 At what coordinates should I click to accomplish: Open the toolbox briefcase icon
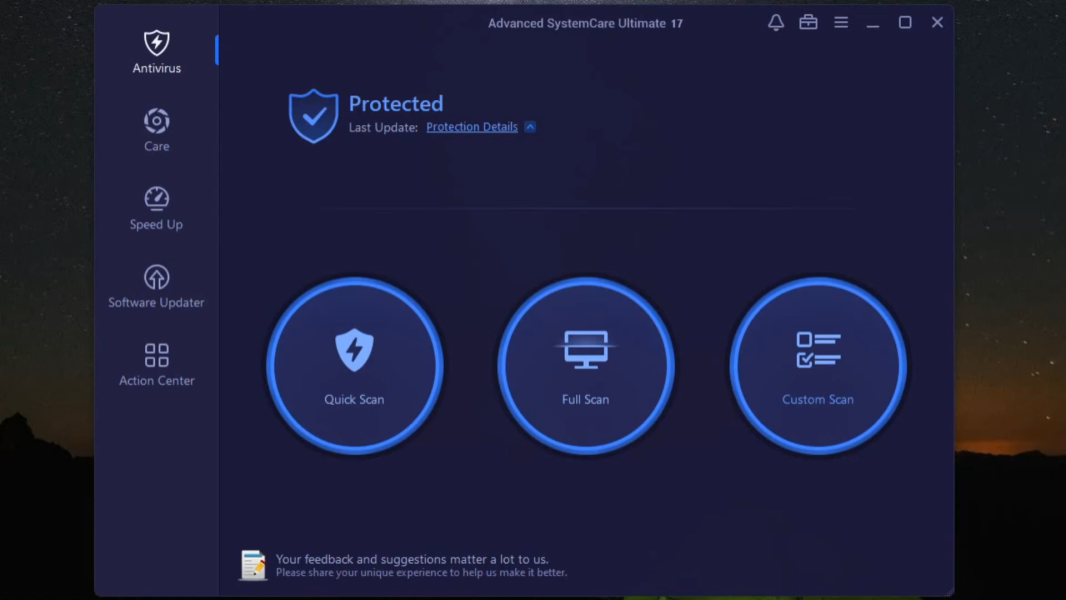click(808, 22)
